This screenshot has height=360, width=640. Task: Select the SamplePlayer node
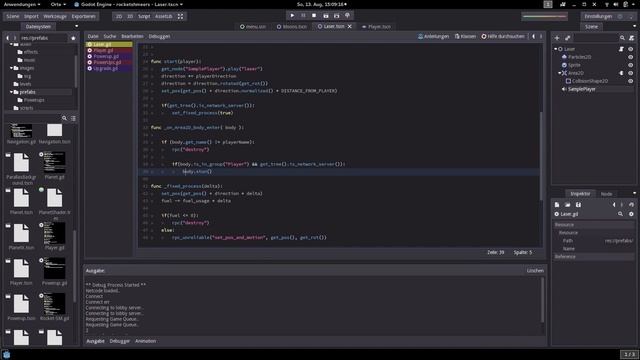(x=582, y=89)
